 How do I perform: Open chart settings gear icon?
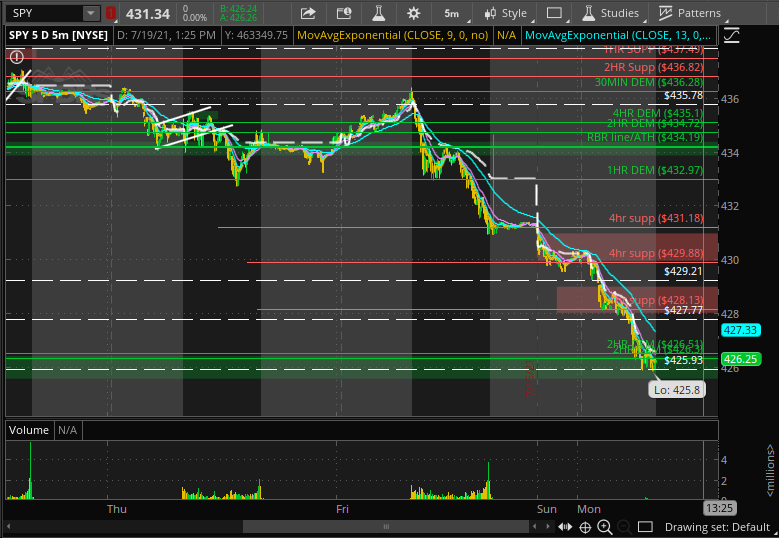[x=413, y=13]
